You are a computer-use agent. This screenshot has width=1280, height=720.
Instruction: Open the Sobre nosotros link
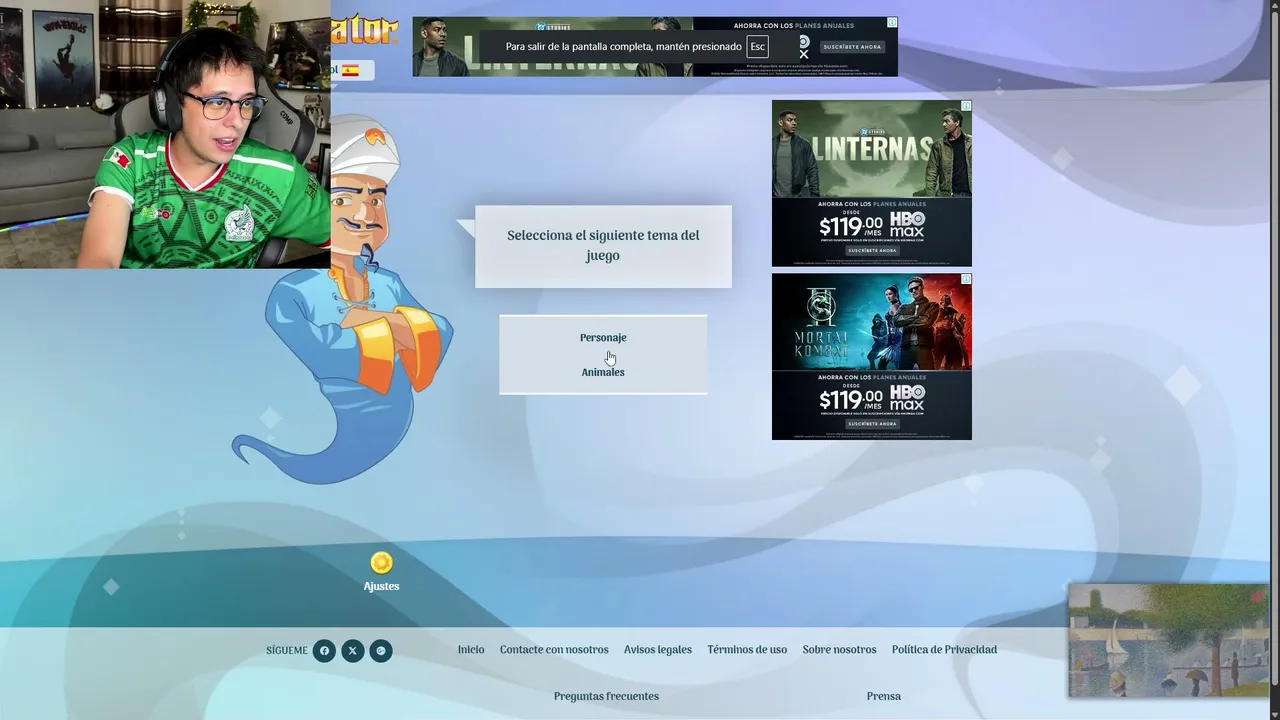[x=839, y=650]
